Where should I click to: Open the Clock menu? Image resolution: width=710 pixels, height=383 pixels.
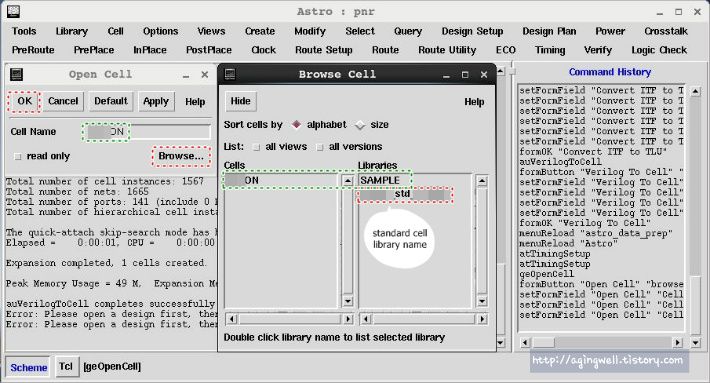264,50
